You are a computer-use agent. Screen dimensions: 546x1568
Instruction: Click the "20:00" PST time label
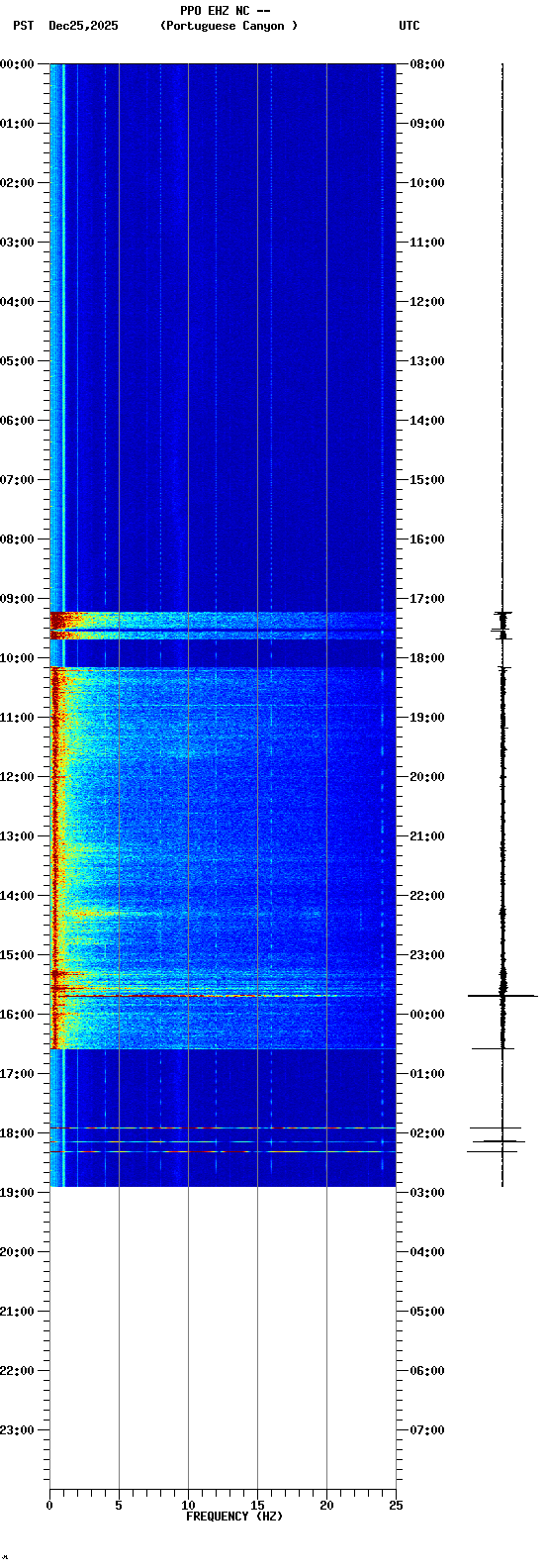tap(18, 1252)
